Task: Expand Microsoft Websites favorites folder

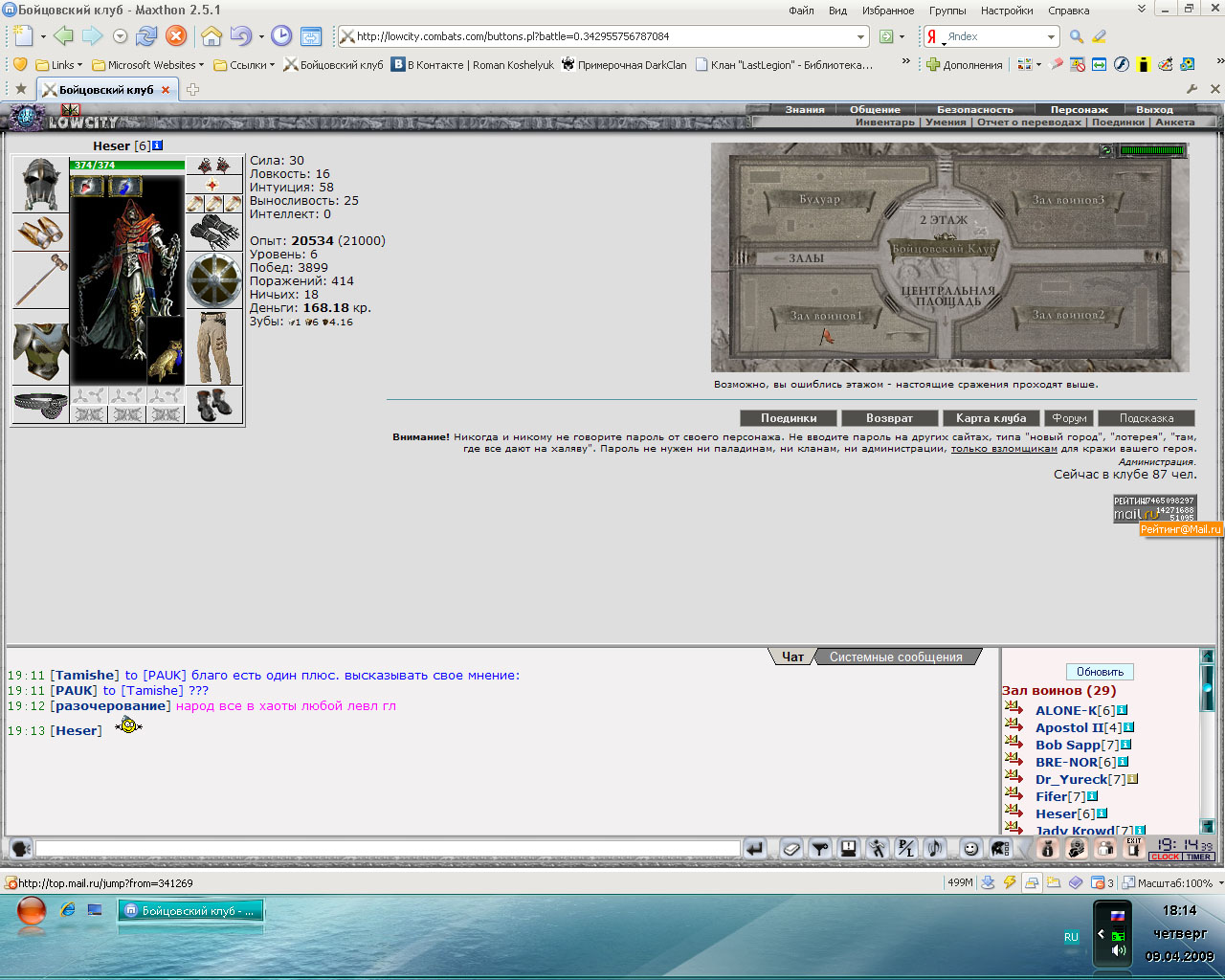Action: pos(148,65)
